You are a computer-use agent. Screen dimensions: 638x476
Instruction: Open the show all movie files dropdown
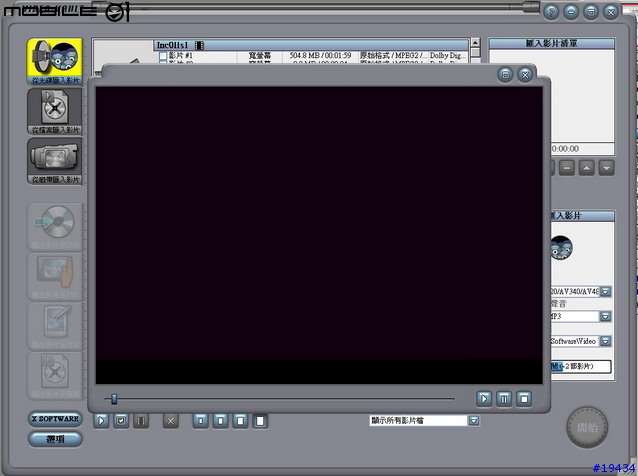pyautogui.click(x=474, y=421)
